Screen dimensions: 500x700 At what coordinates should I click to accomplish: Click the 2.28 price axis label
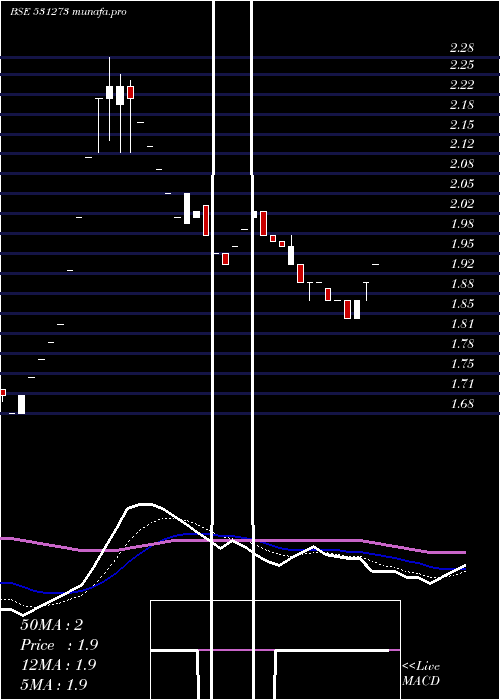point(462,47)
